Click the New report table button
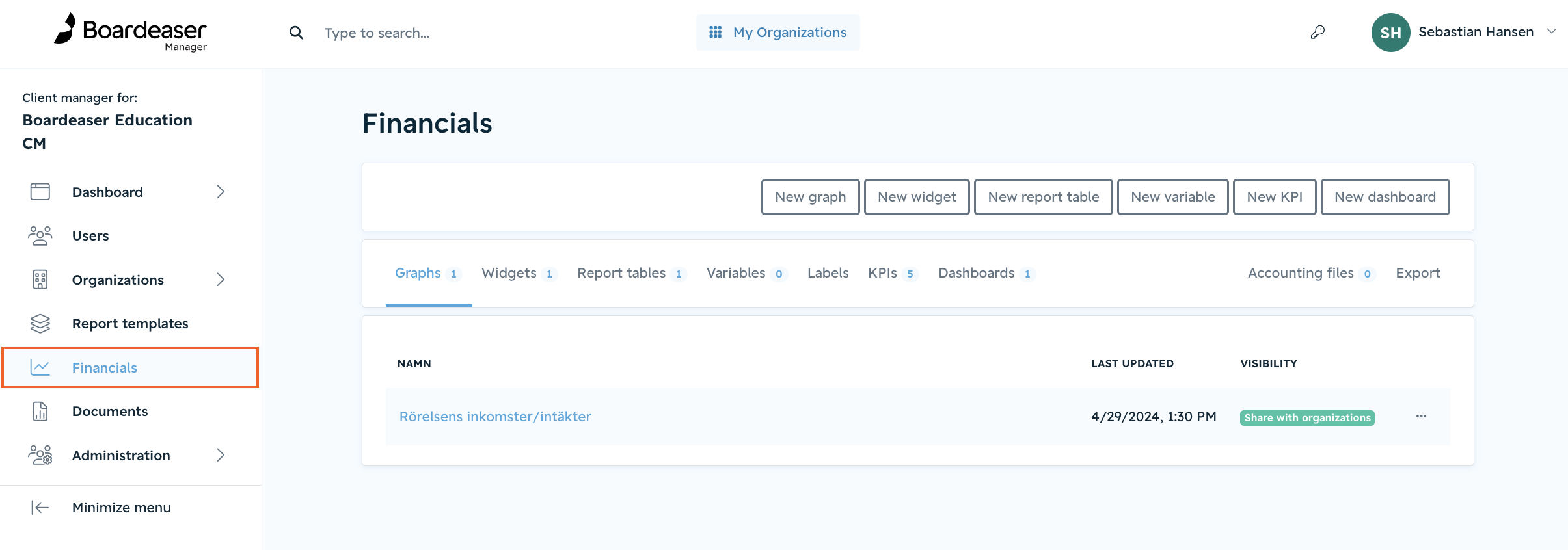Image resolution: width=1568 pixels, height=550 pixels. pyautogui.click(x=1043, y=197)
